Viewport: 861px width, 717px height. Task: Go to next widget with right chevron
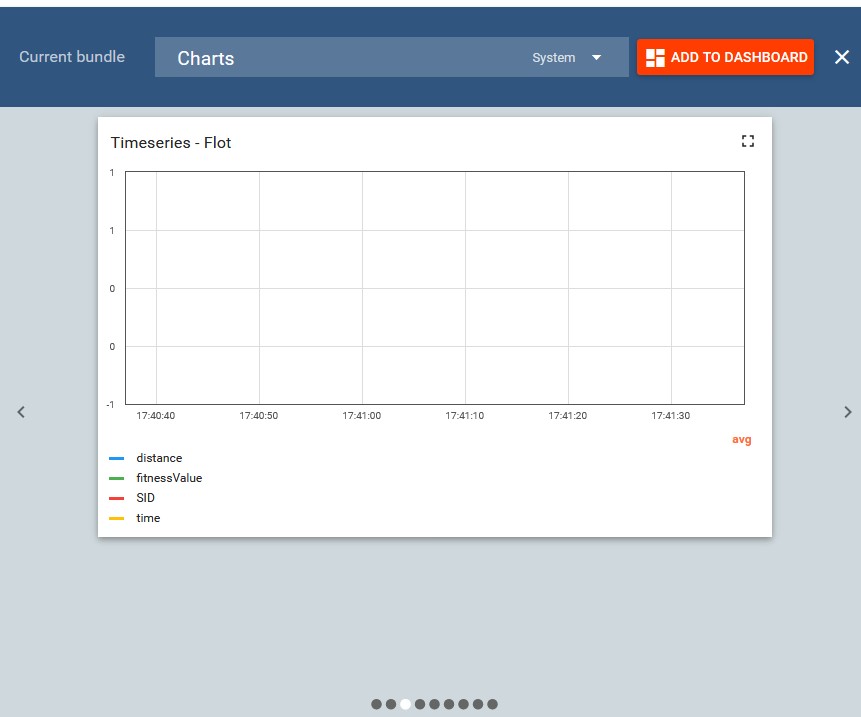(x=848, y=412)
